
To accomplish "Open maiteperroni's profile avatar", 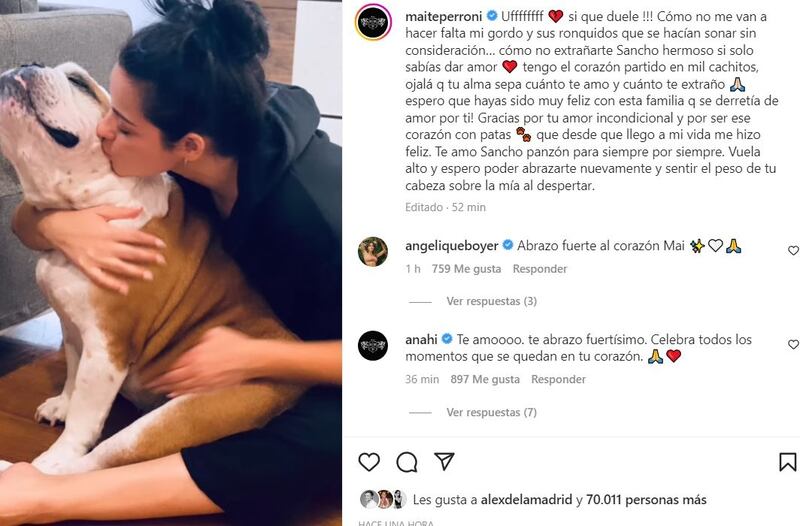I will pyautogui.click(x=373, y=22).
